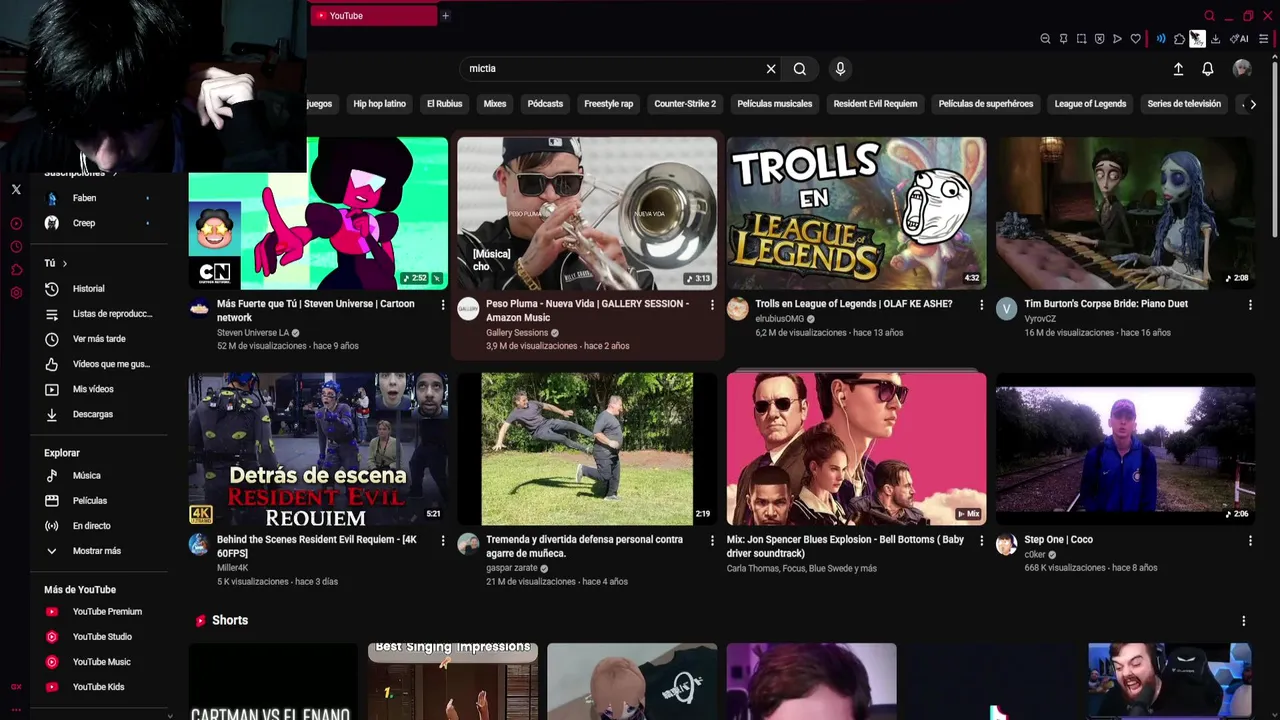Click the pinboard pin icon in the browser toolbar

point(1063,39)
